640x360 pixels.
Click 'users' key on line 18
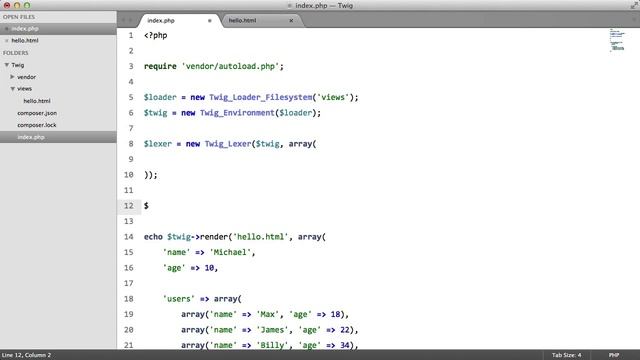click(x=179, y=299)
